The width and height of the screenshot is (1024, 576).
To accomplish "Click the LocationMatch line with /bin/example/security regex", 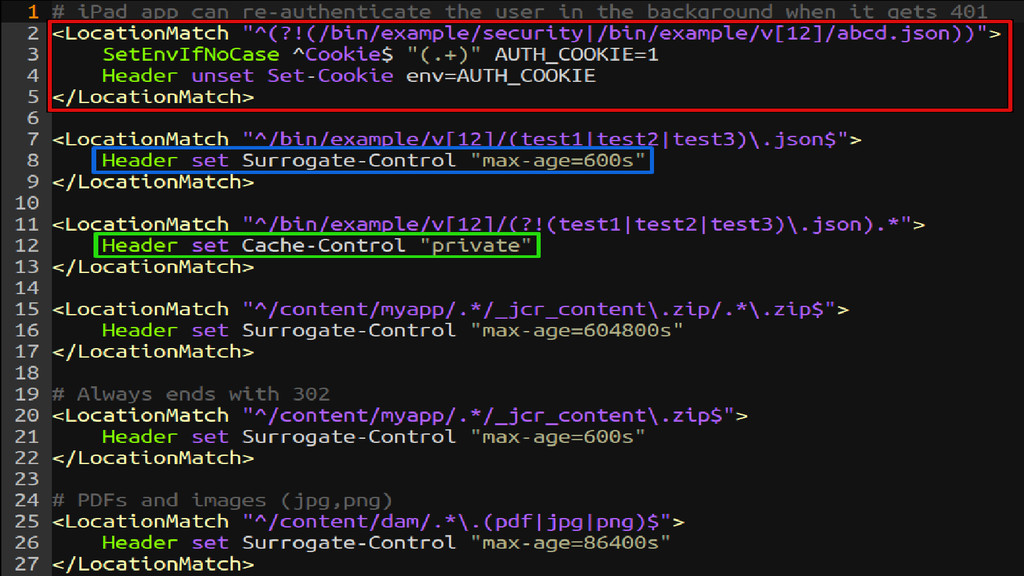I will [526, 33].
